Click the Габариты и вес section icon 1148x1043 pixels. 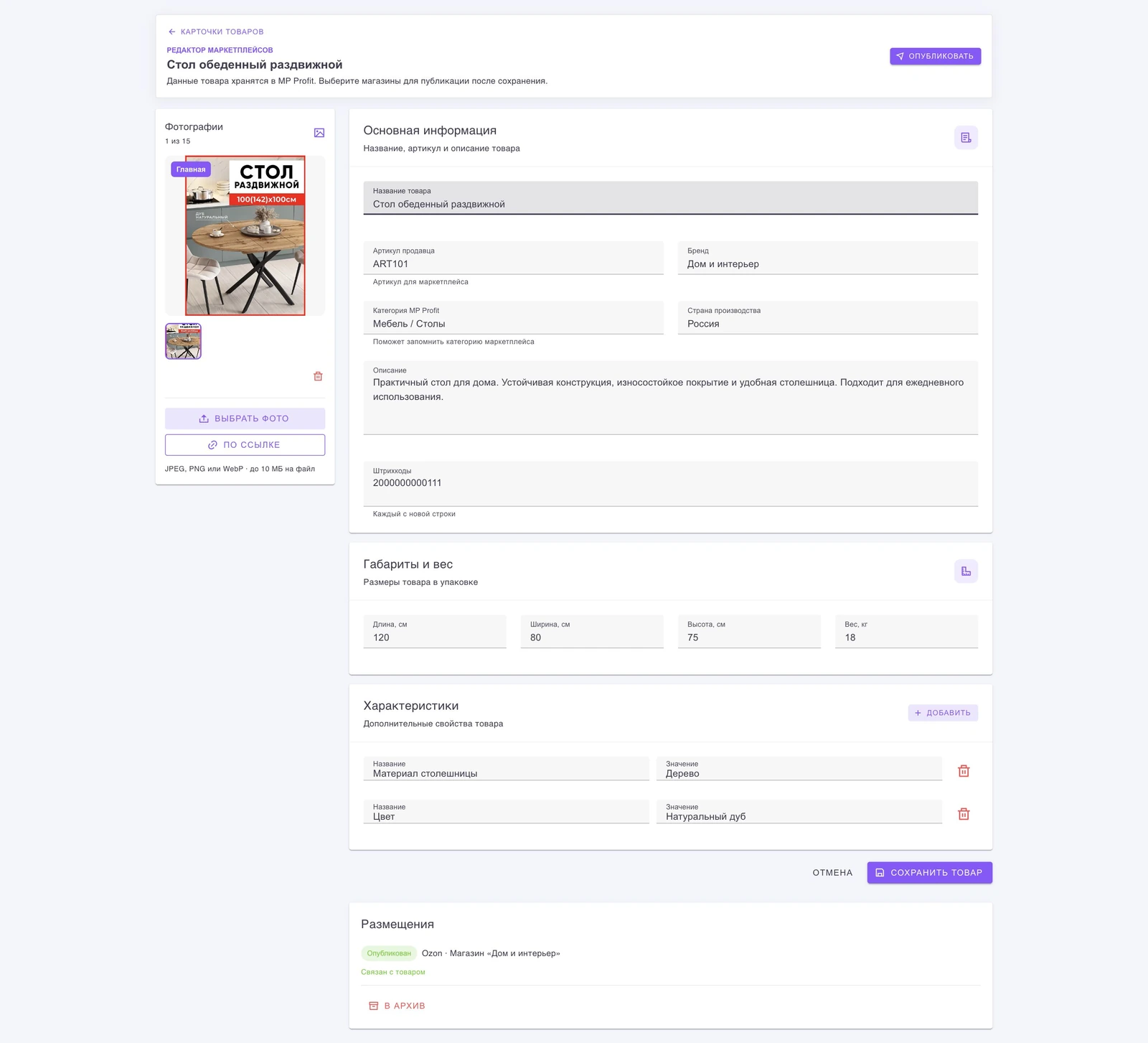coord(966,571)
